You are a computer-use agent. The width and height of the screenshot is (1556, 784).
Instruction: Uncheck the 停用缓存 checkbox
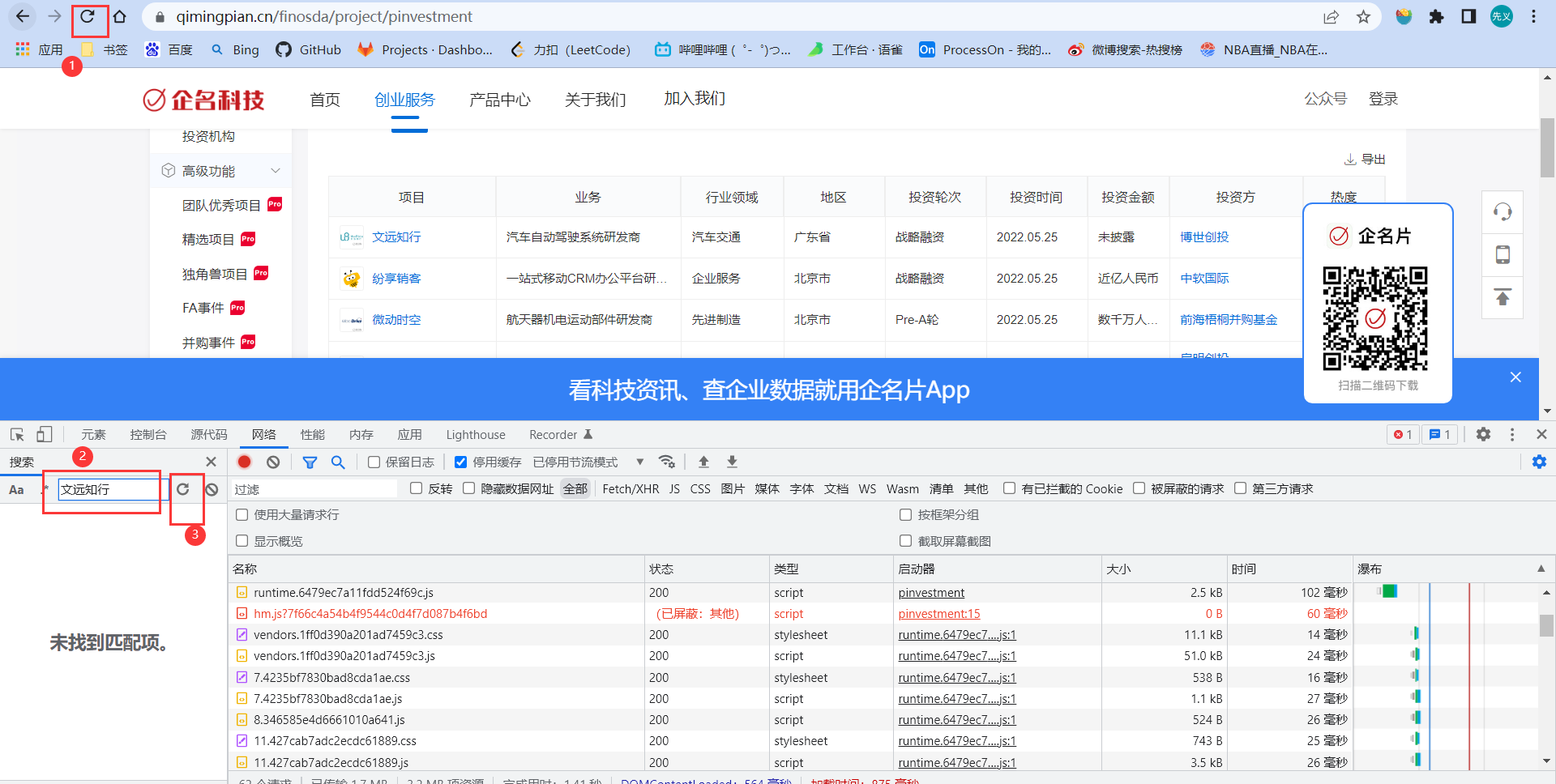(x=460, y=462)
